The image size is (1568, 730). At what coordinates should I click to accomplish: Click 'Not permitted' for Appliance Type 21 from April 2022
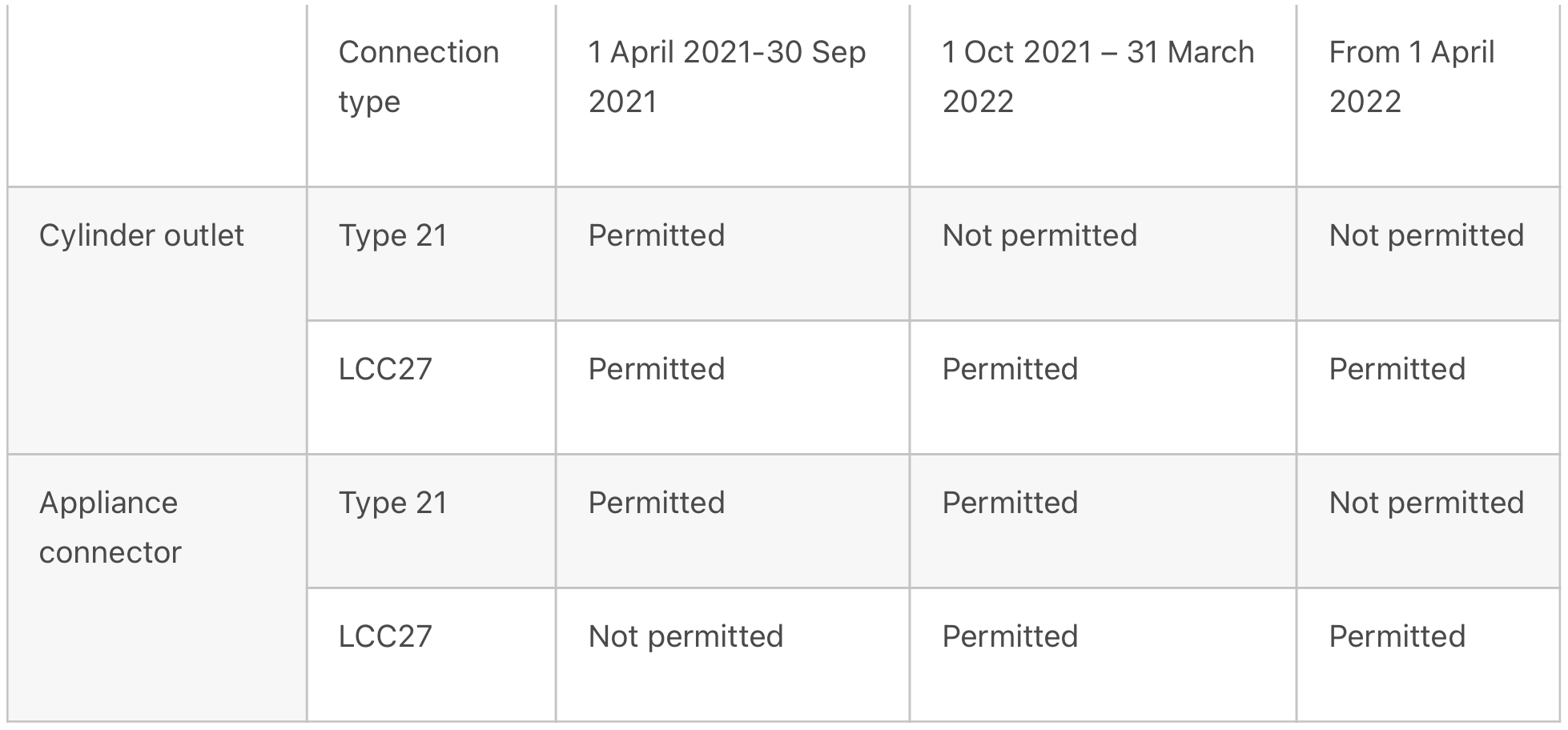[1426, 503]
